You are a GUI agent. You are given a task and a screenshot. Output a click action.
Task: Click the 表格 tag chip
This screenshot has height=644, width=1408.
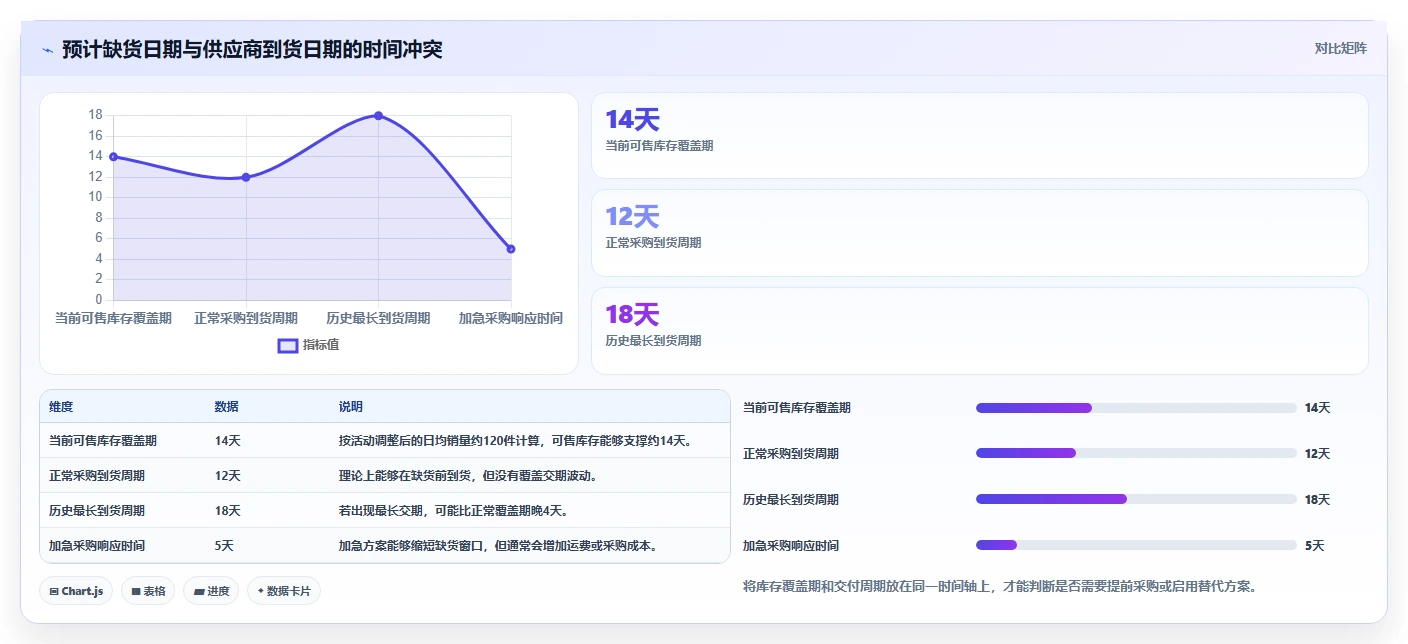148,591
